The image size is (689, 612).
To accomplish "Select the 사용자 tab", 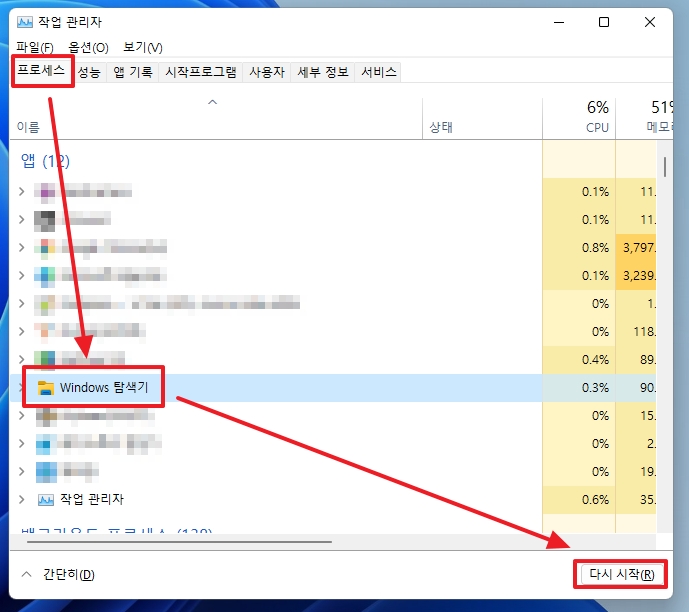I will 267,72.
